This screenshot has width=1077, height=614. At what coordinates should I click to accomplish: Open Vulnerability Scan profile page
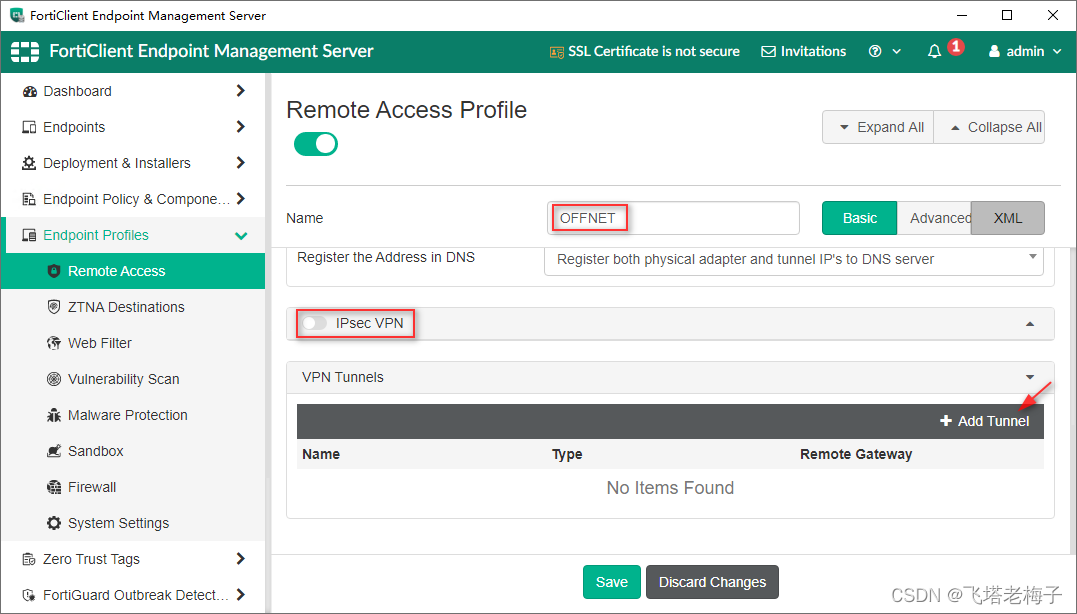(133, 379)
